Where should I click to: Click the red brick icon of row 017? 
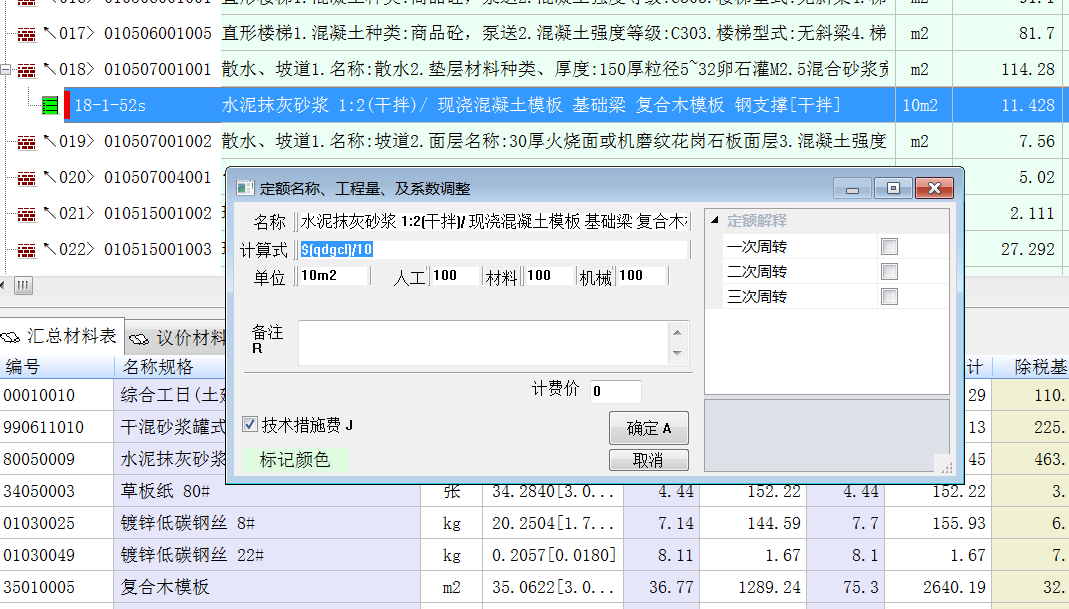pyautogui.click(x=26, y=34)
